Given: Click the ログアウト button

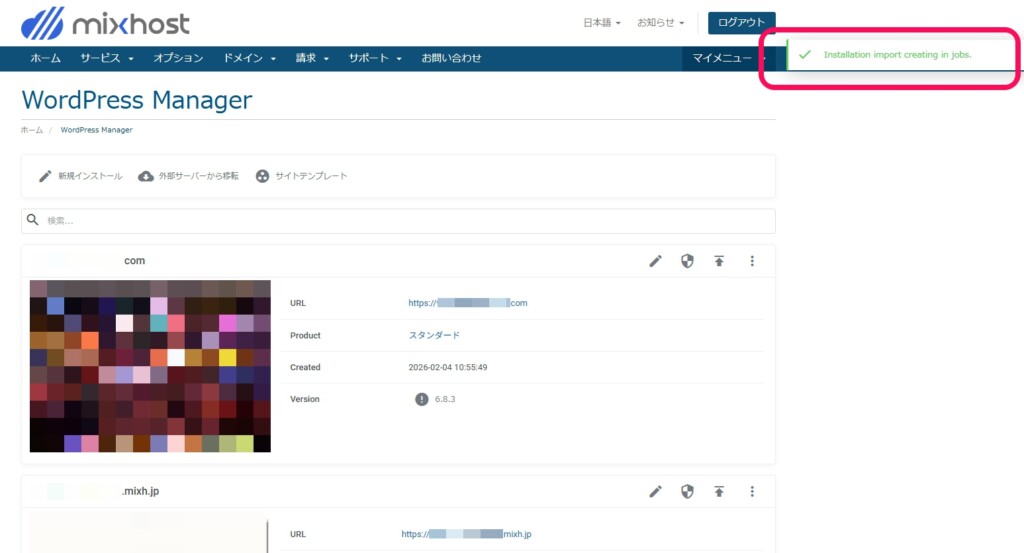Looking at the screenshot, I should (x=741, y=23).
